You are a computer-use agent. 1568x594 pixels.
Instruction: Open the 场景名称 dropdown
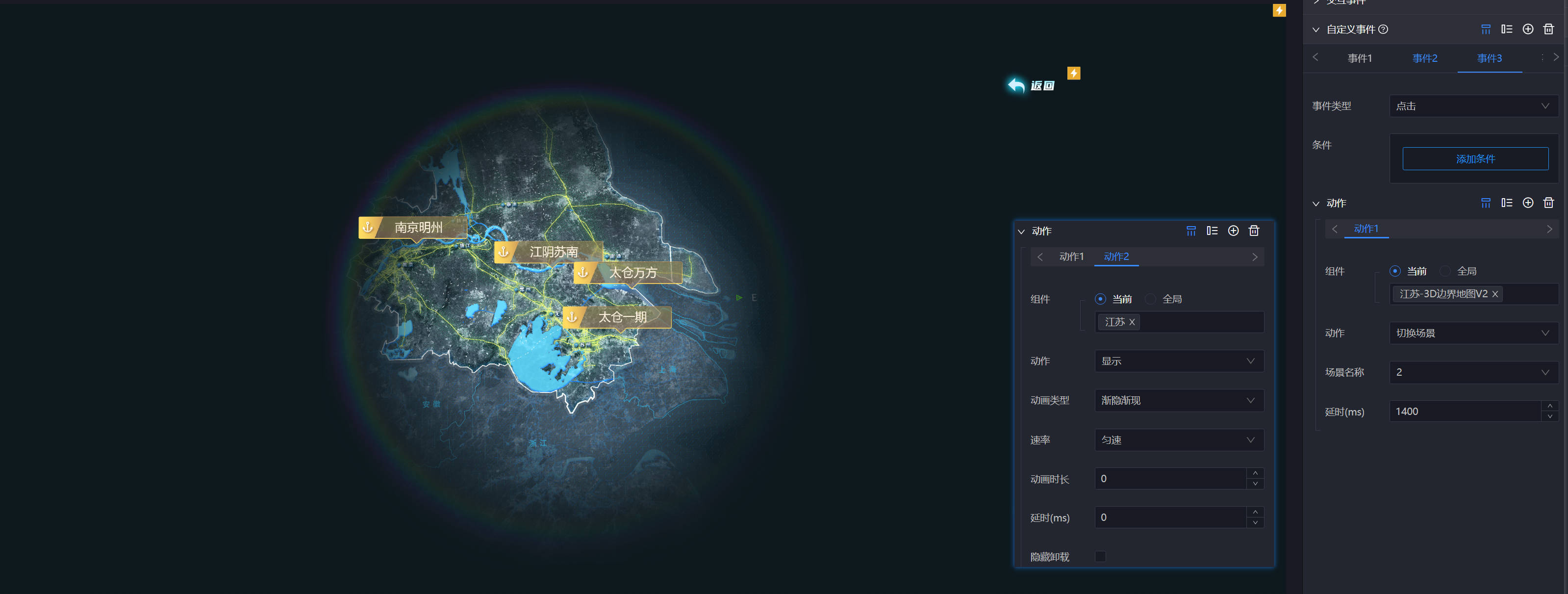click(1473, 372)
